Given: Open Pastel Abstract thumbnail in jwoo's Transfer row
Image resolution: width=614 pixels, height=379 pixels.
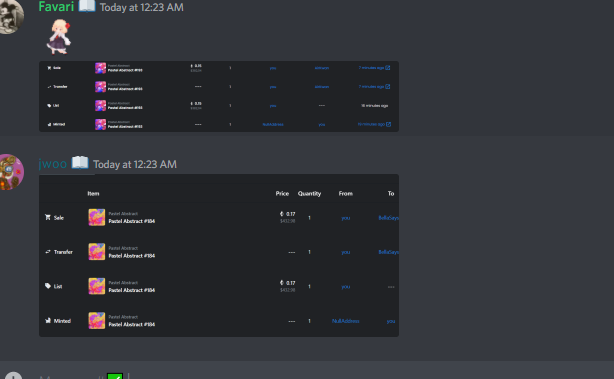Looking at the screenshot, I should pos(96,252).
